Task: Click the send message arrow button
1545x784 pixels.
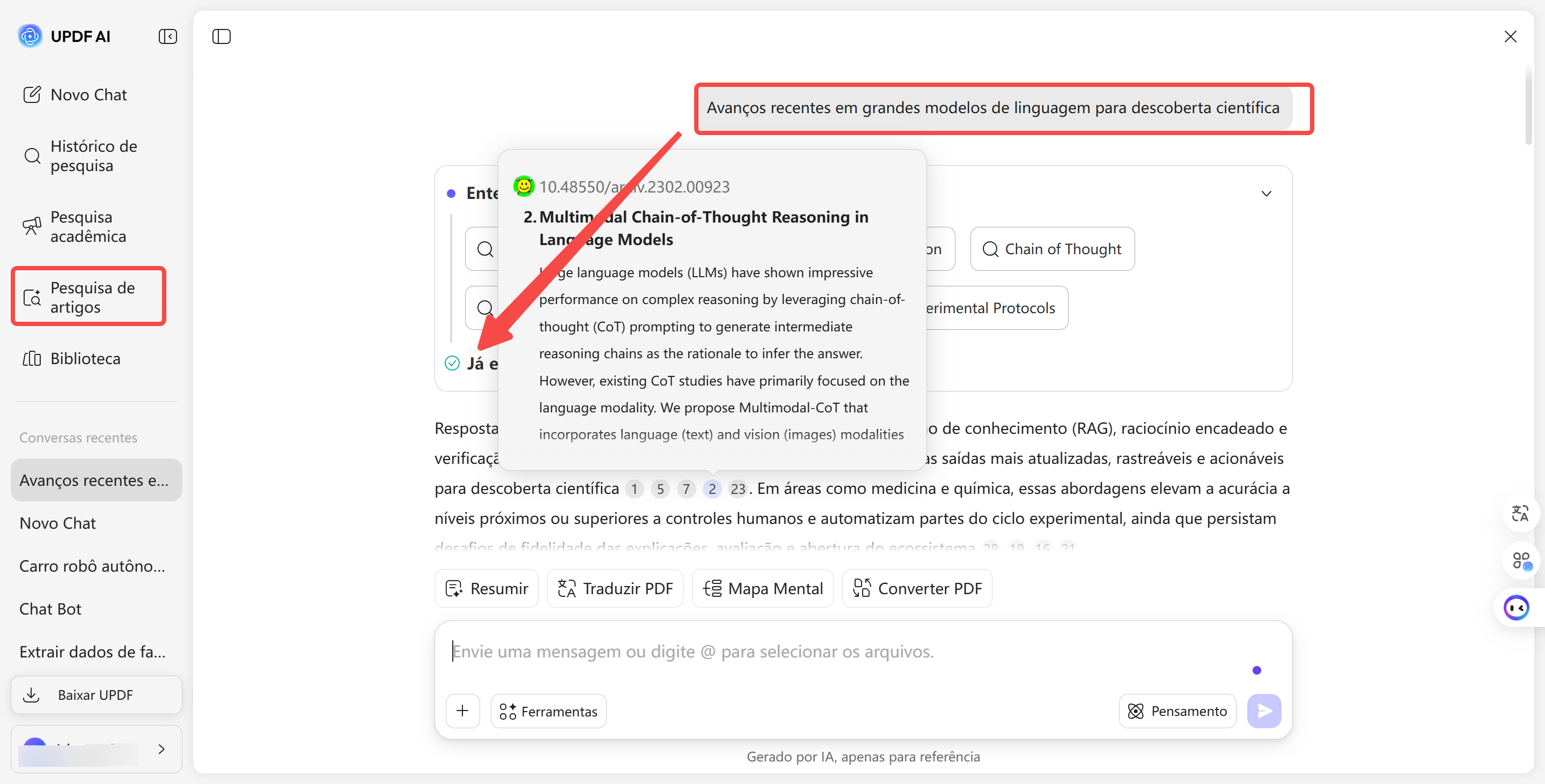Action: pos(1264,711)
